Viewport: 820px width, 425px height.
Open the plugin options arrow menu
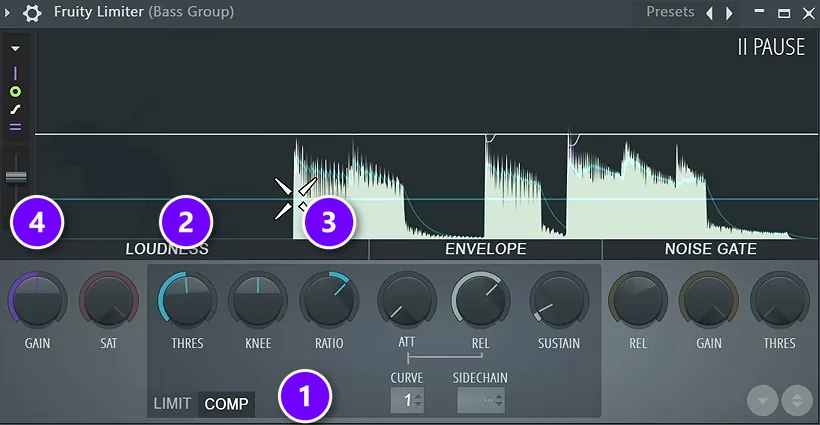7,12
